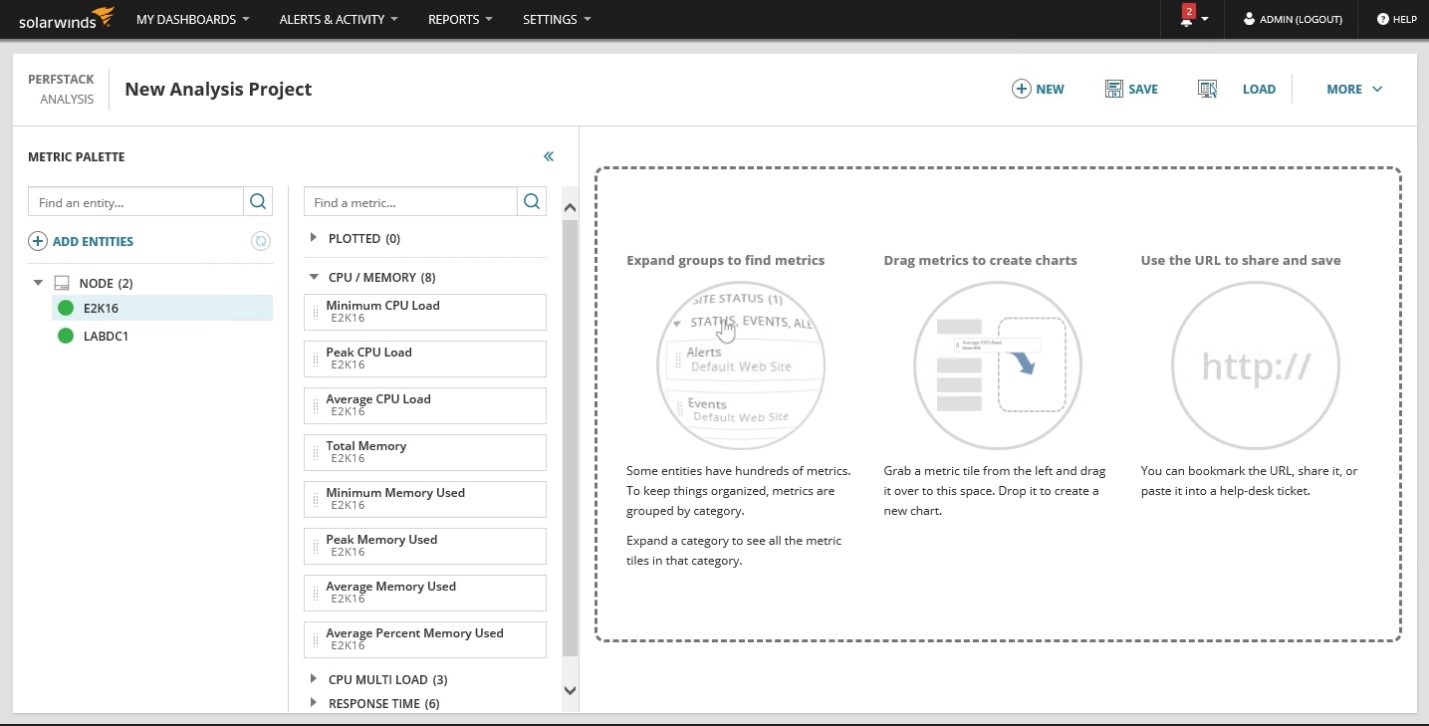
Task: Click the Find an entity search field
Action: (x=136, y=202)
